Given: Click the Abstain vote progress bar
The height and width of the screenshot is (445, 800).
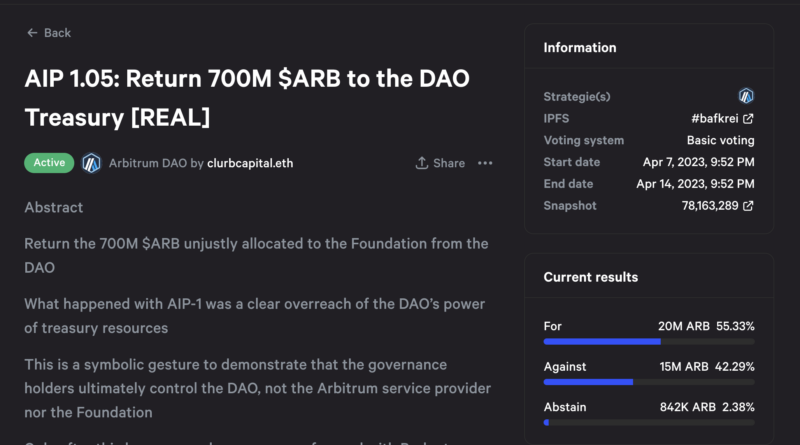Looking at the screenshot, I should (648, 422).
